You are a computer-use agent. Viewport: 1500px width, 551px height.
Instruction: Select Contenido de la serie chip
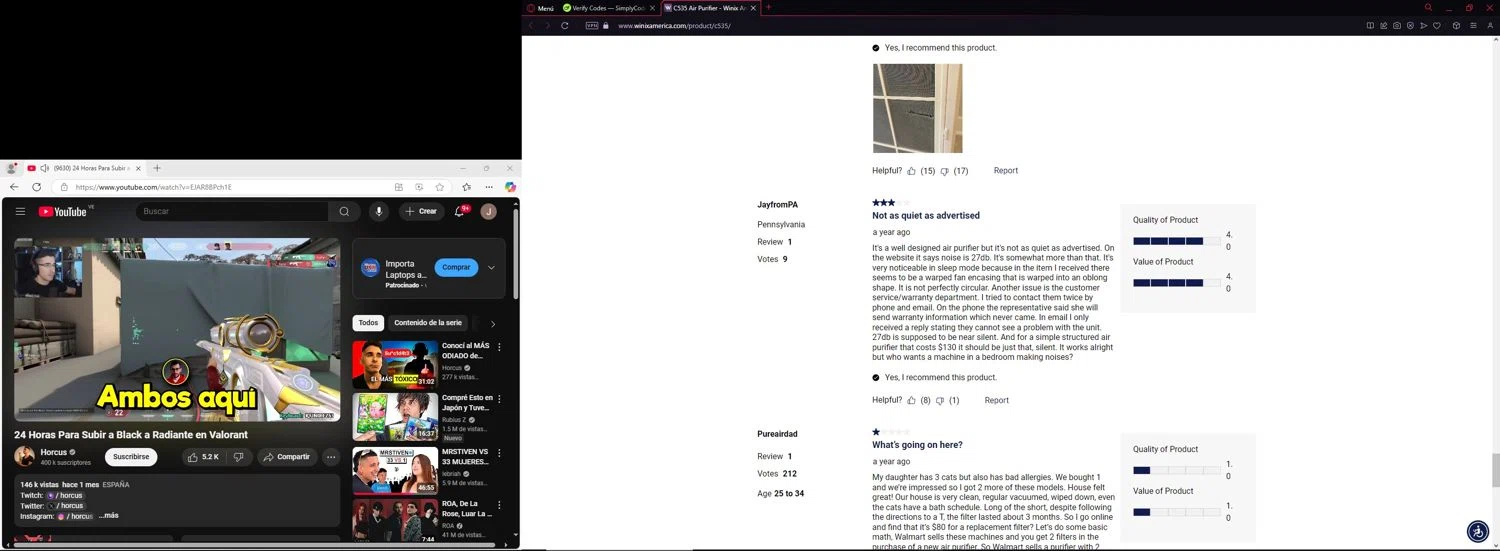[428, 323]
